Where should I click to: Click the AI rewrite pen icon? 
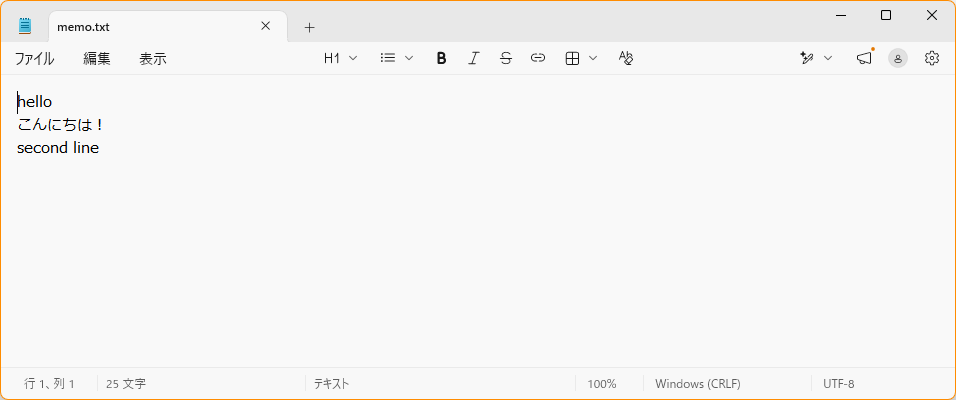807,59
